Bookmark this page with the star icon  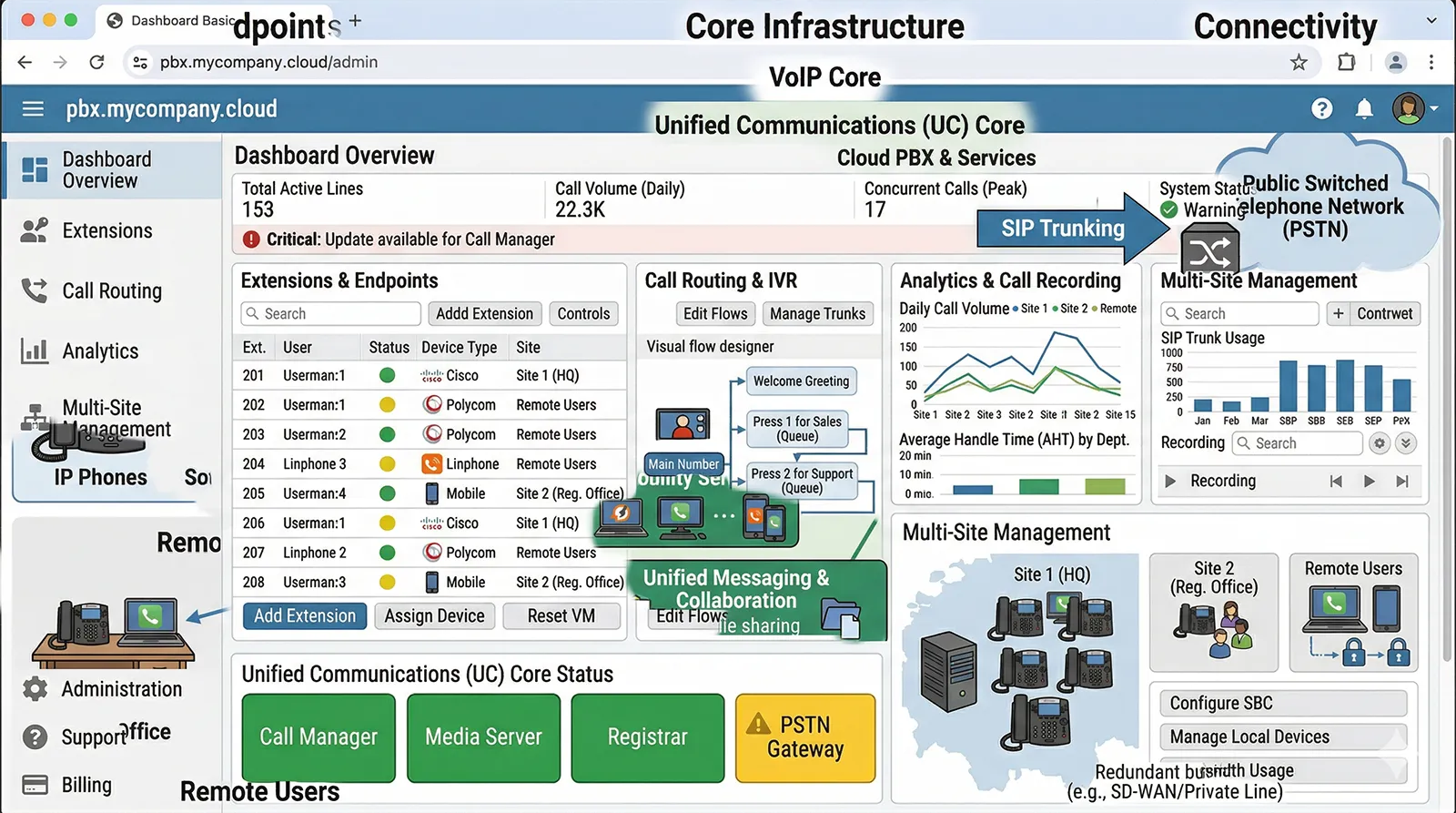coord(1299,62)
